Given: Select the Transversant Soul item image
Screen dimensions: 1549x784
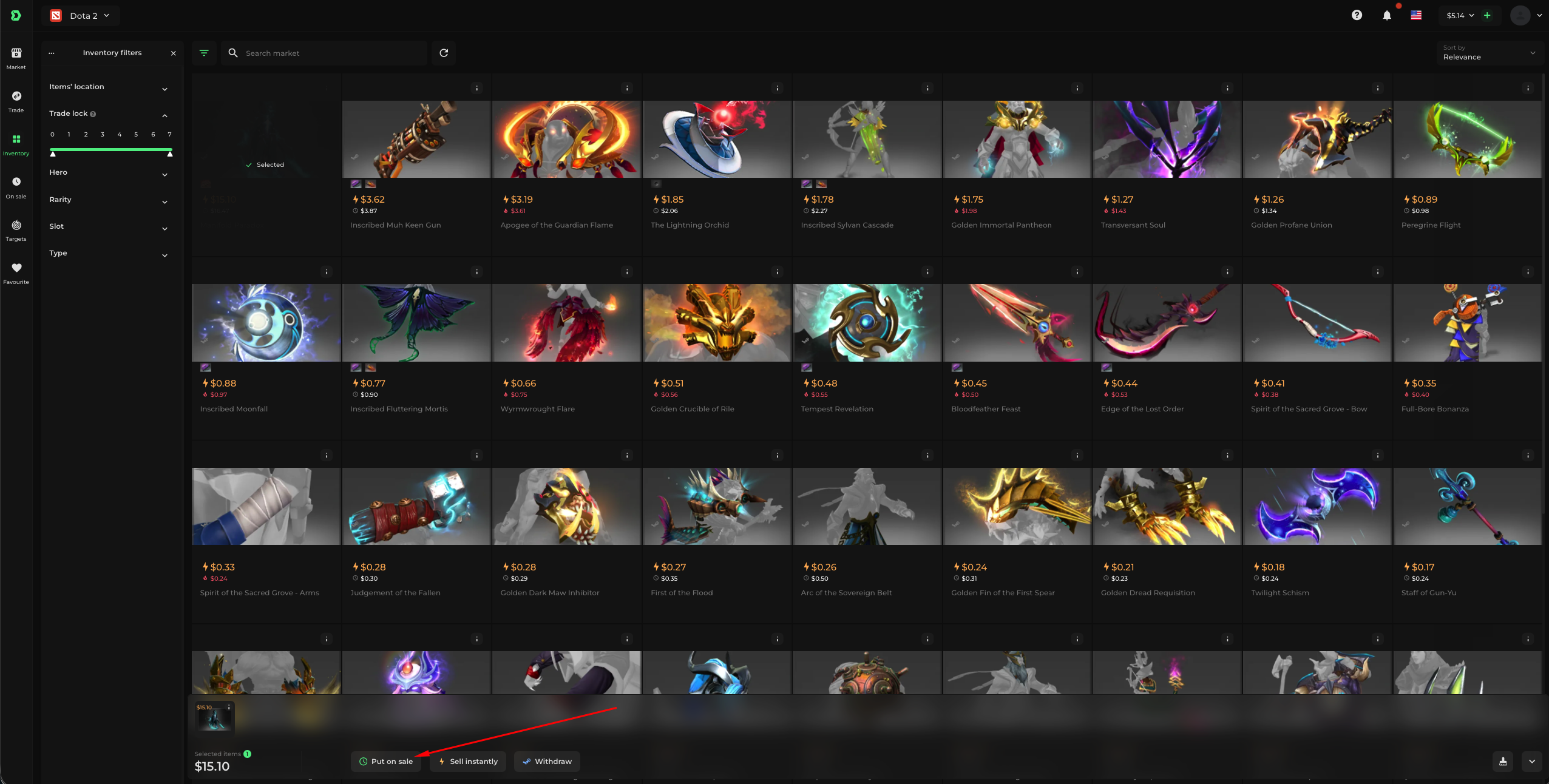Looking at the screenshot, I should click(1167, 139).
